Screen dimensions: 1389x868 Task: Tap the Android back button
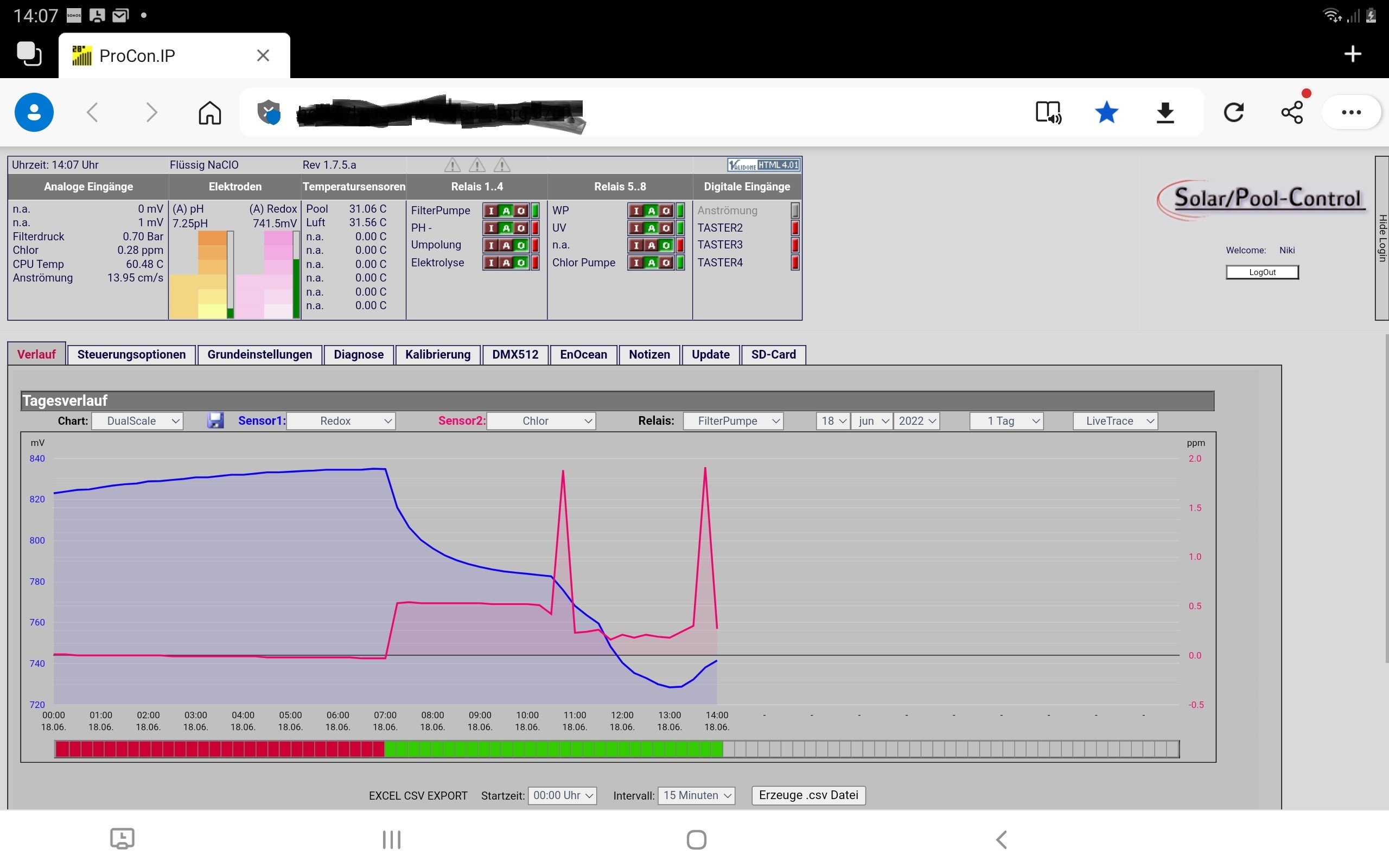pos(1001,839)
